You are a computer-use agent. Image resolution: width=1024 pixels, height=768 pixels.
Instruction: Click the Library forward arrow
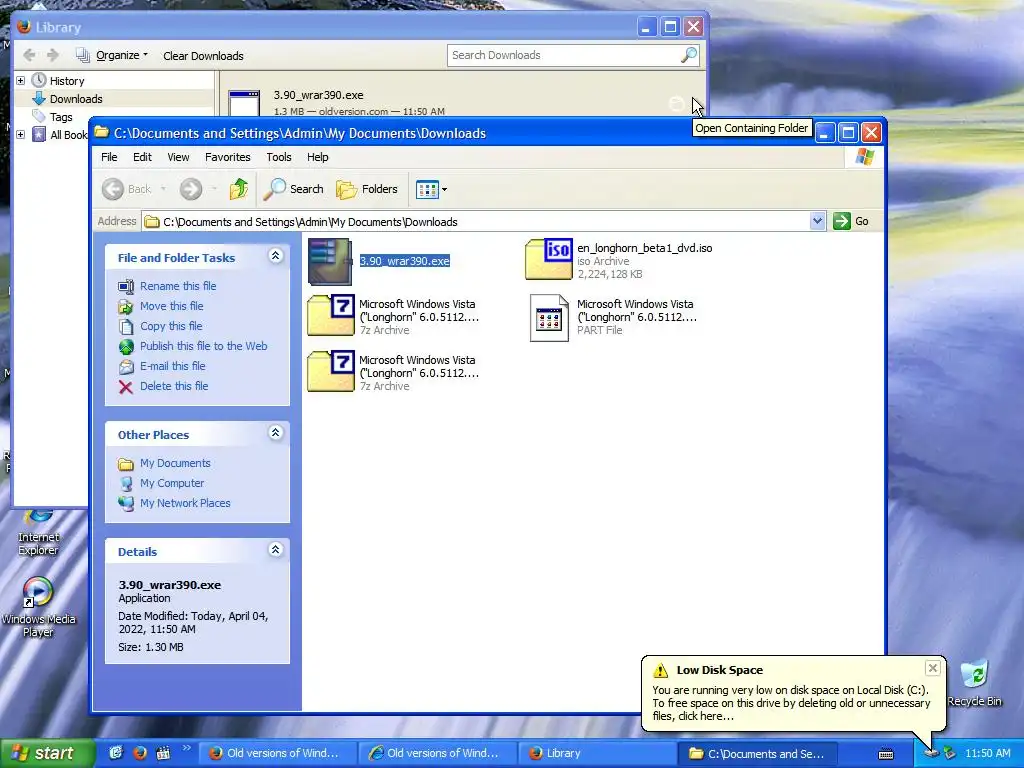(53, 56)
